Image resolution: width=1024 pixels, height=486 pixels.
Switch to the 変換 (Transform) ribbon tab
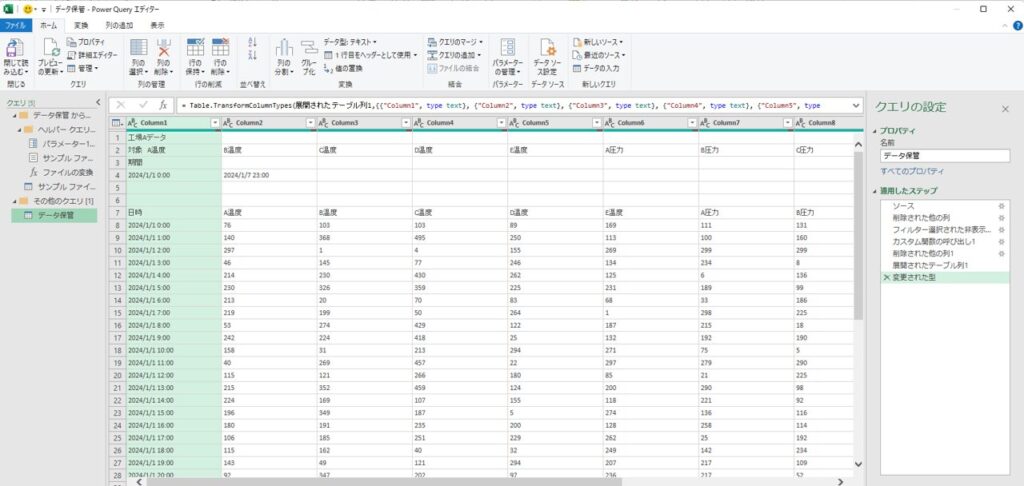pyautogui.click(x=81, y=24)
